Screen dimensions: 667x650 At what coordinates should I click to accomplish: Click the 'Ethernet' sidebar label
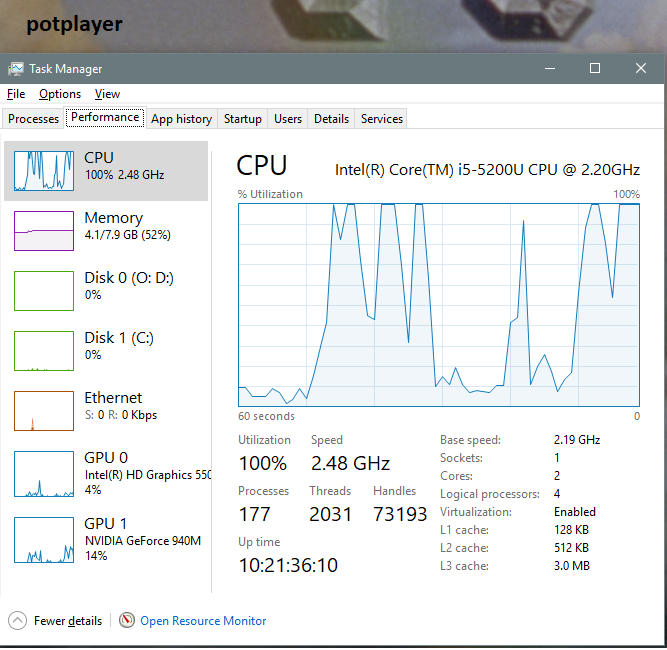click(113, 398)
